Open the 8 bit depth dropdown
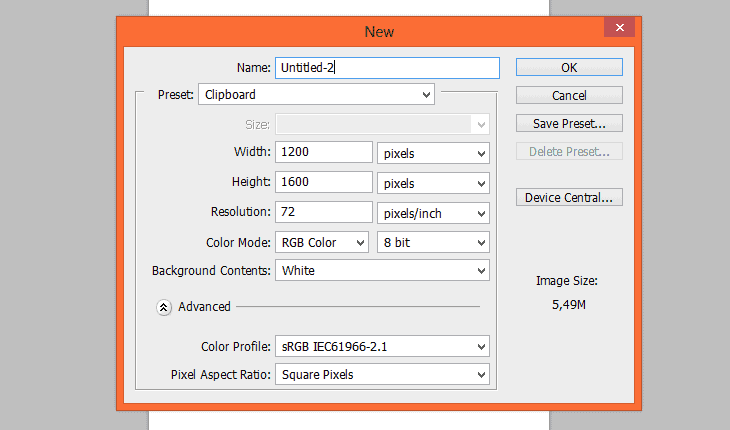The width and height of the screenshot is (730, 430). point(433,242)
